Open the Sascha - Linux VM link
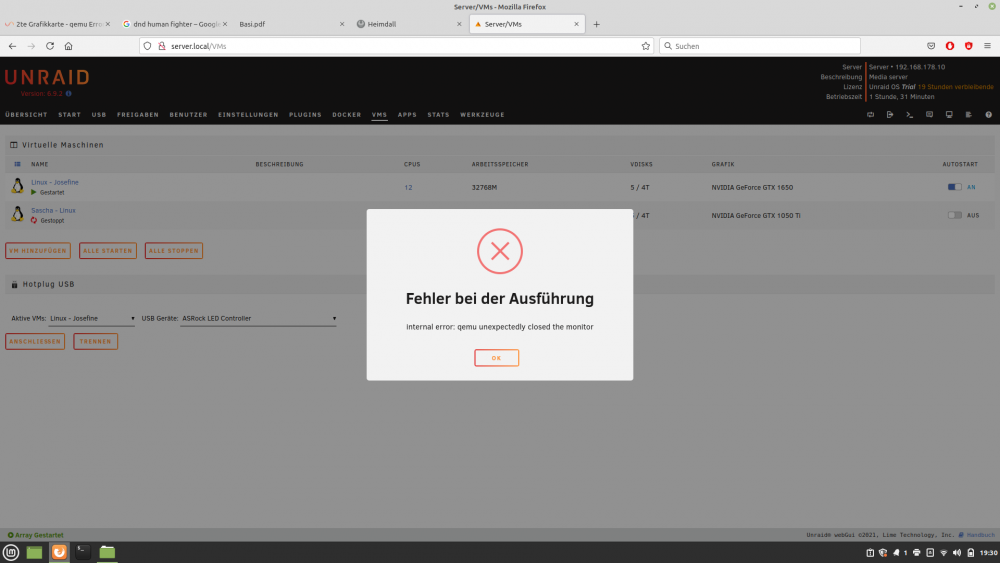 click(54, 210)
